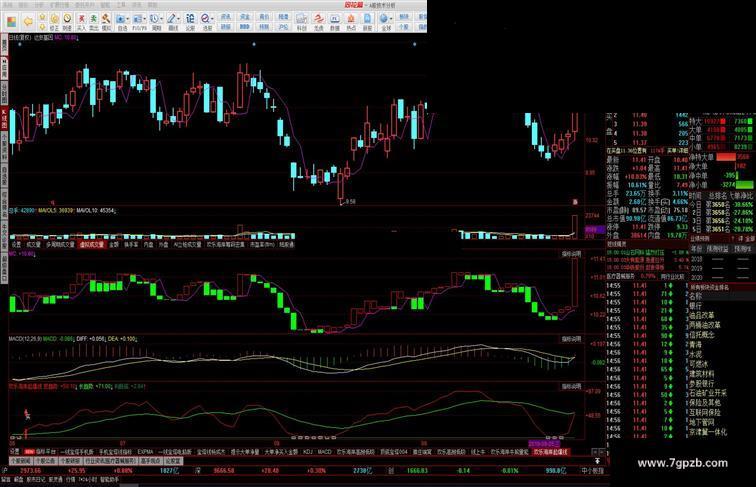Select the highlighted 虚拟成交量 tab

coord(92,244)
